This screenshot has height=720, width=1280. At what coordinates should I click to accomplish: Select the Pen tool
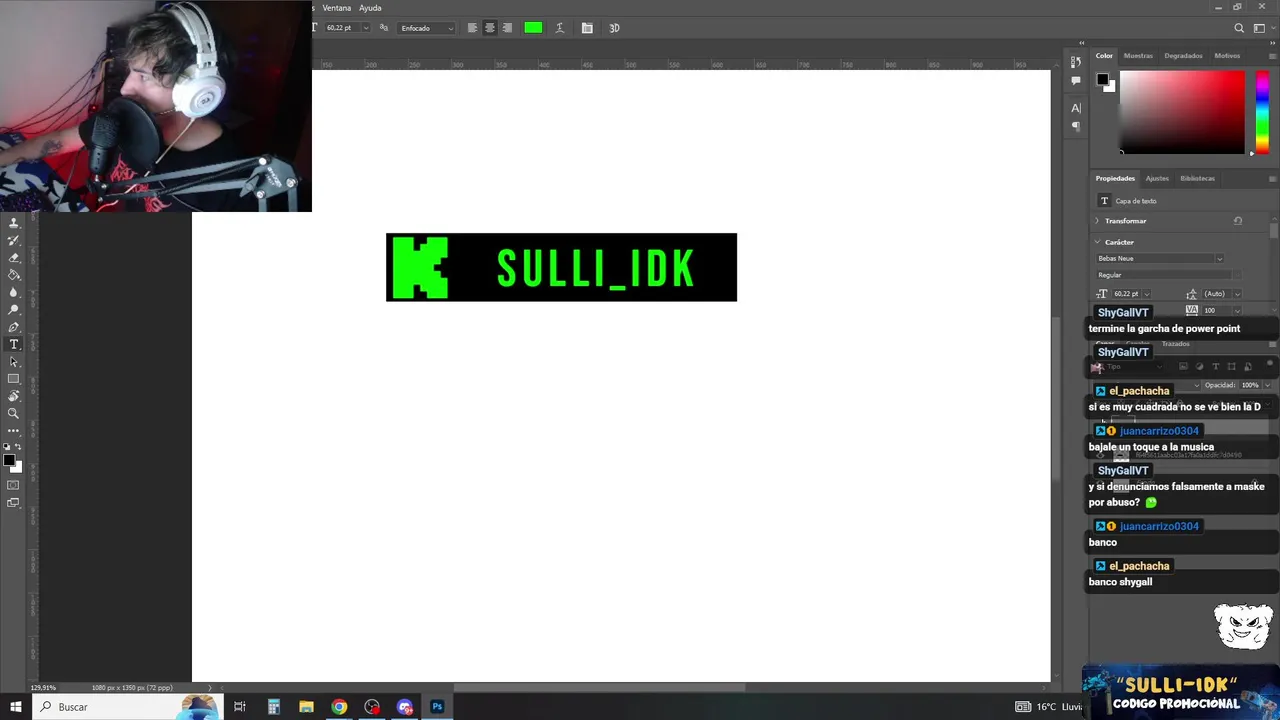click(14, 327)
